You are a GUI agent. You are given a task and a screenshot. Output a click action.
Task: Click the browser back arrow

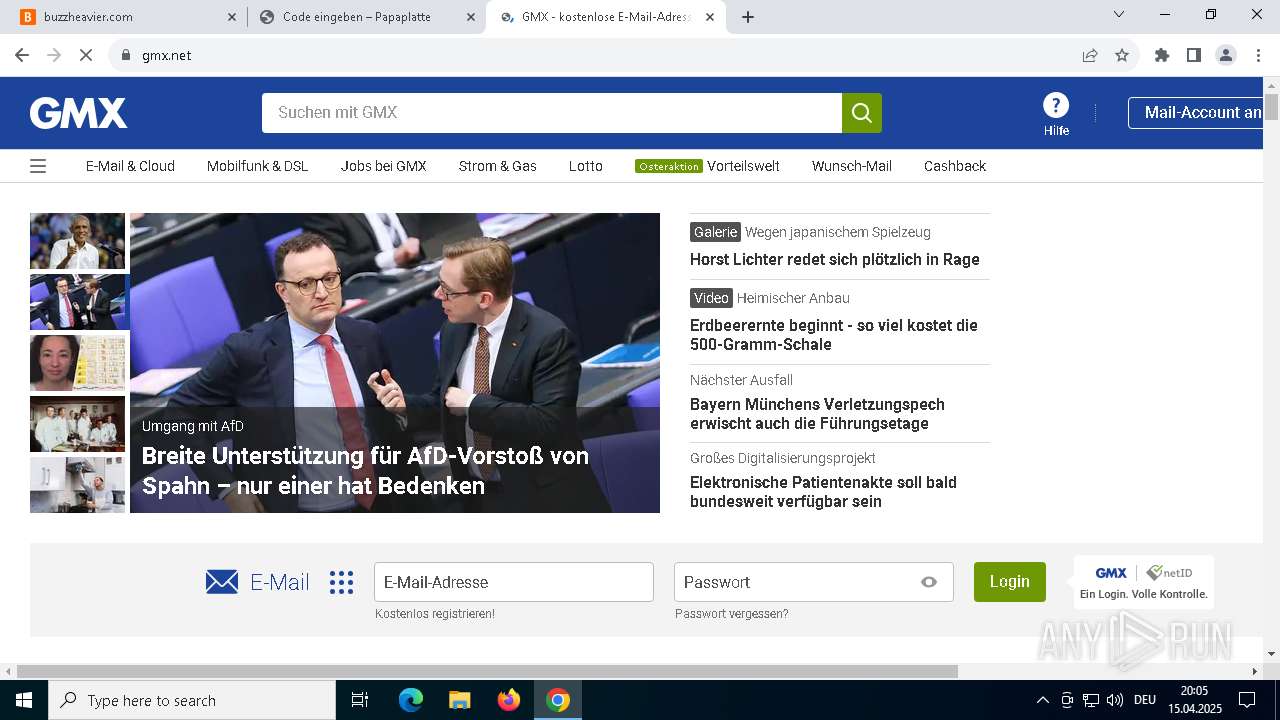coord(22,55)
